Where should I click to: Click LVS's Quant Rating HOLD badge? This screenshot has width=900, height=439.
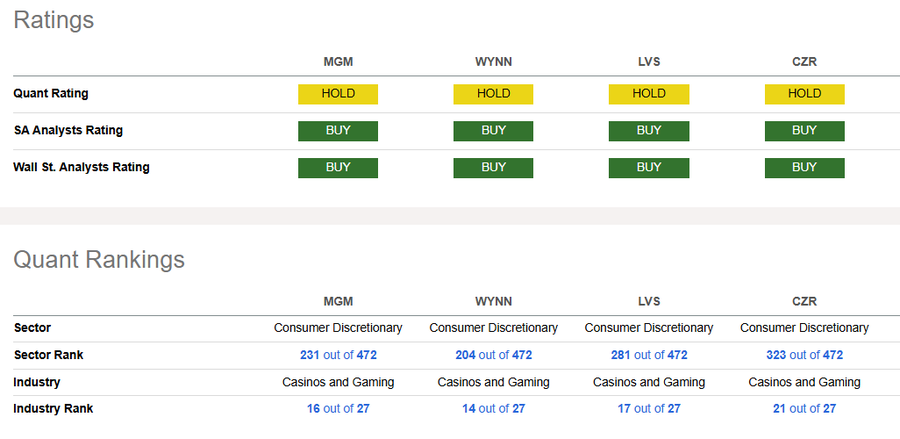click(649, 94)
